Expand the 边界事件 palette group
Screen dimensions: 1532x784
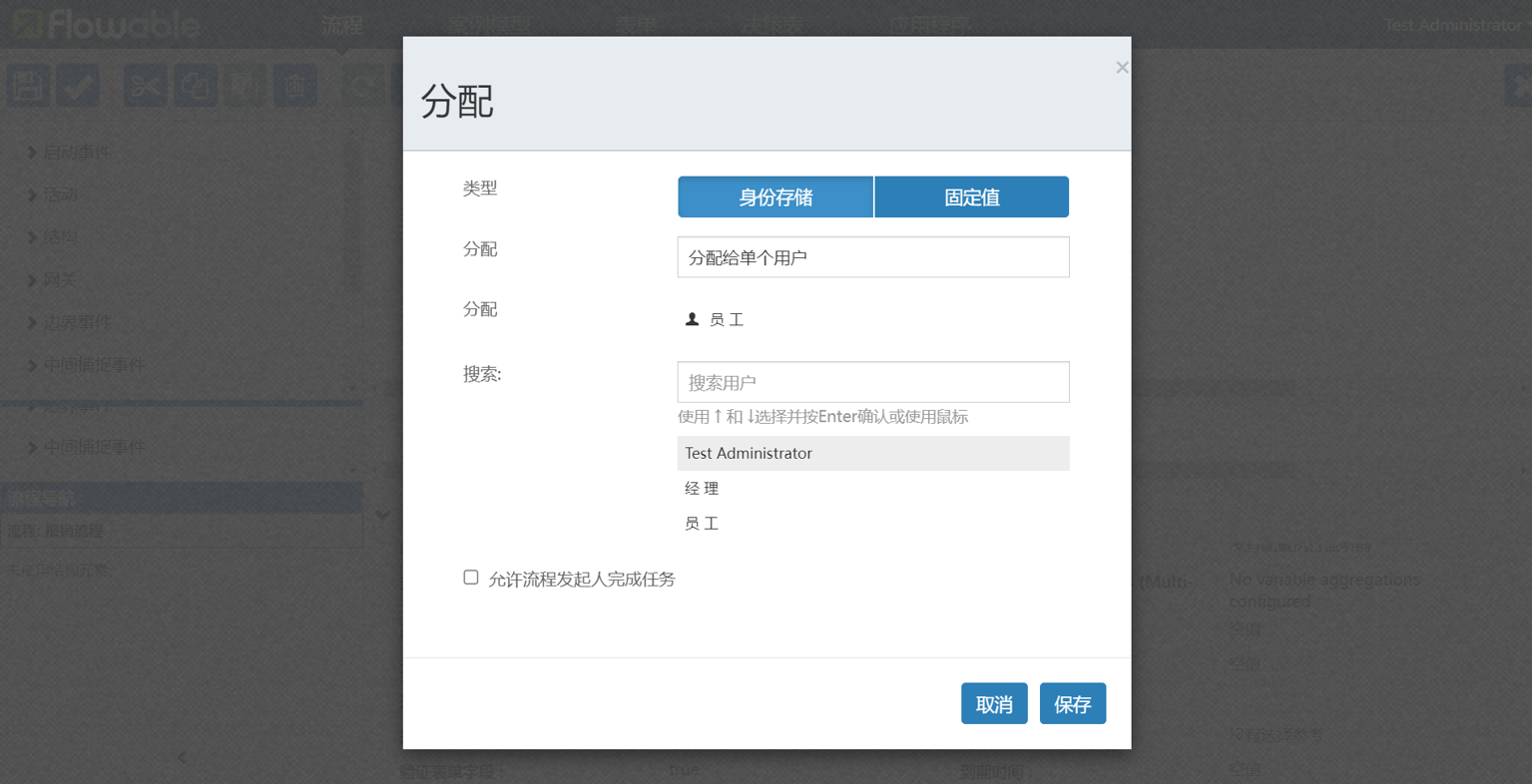coord(76,323)
